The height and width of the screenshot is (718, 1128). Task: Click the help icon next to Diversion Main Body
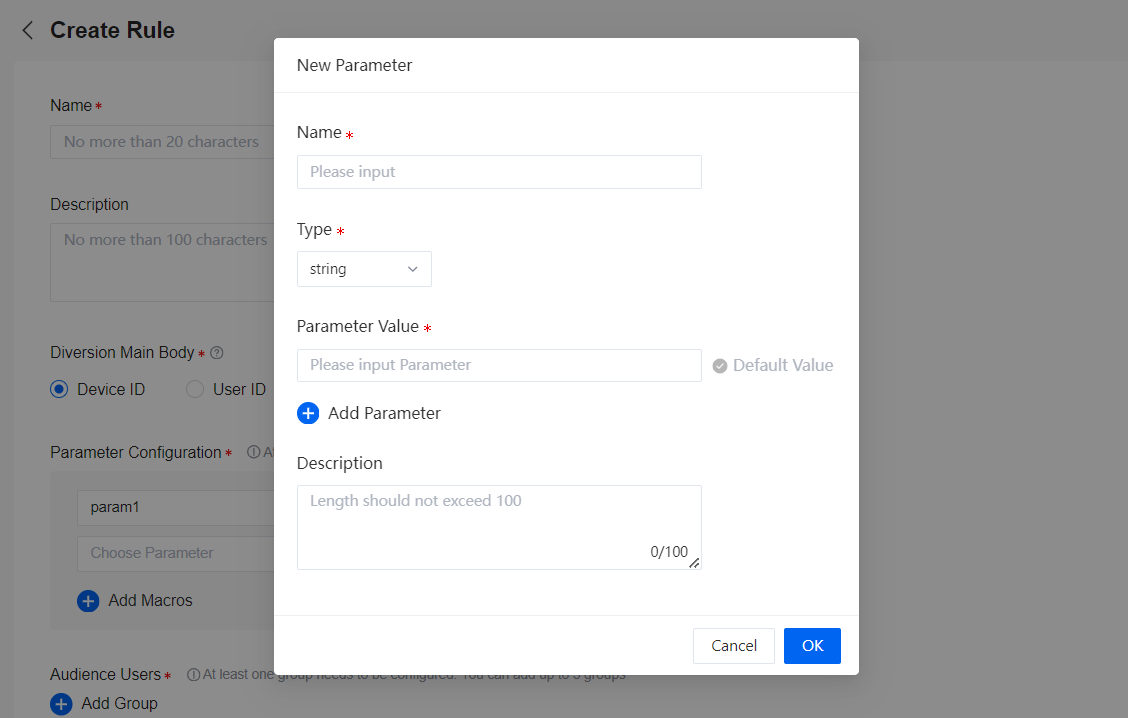tap(217, 353)
